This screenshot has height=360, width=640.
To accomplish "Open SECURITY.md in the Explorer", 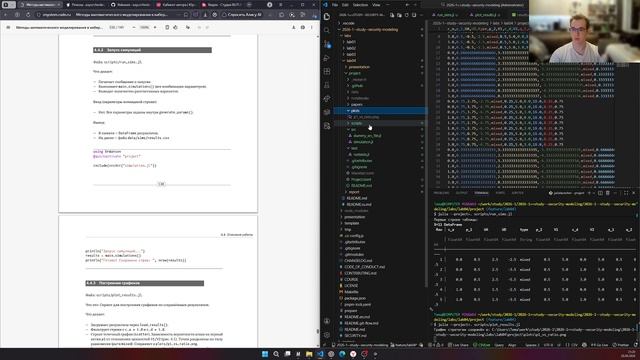I will click(x=356, y=336).
